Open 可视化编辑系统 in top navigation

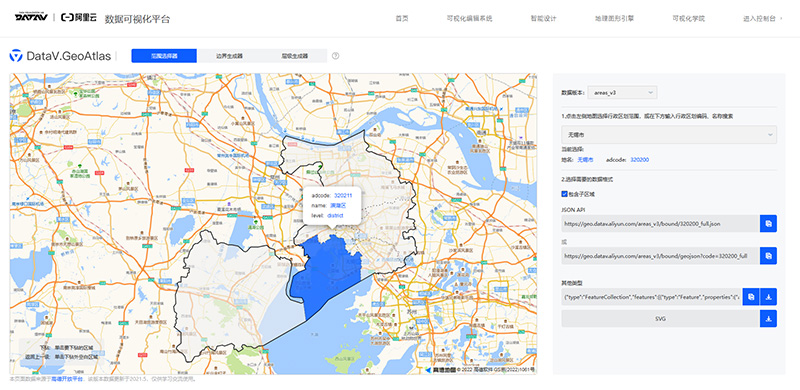click(469, 18)
